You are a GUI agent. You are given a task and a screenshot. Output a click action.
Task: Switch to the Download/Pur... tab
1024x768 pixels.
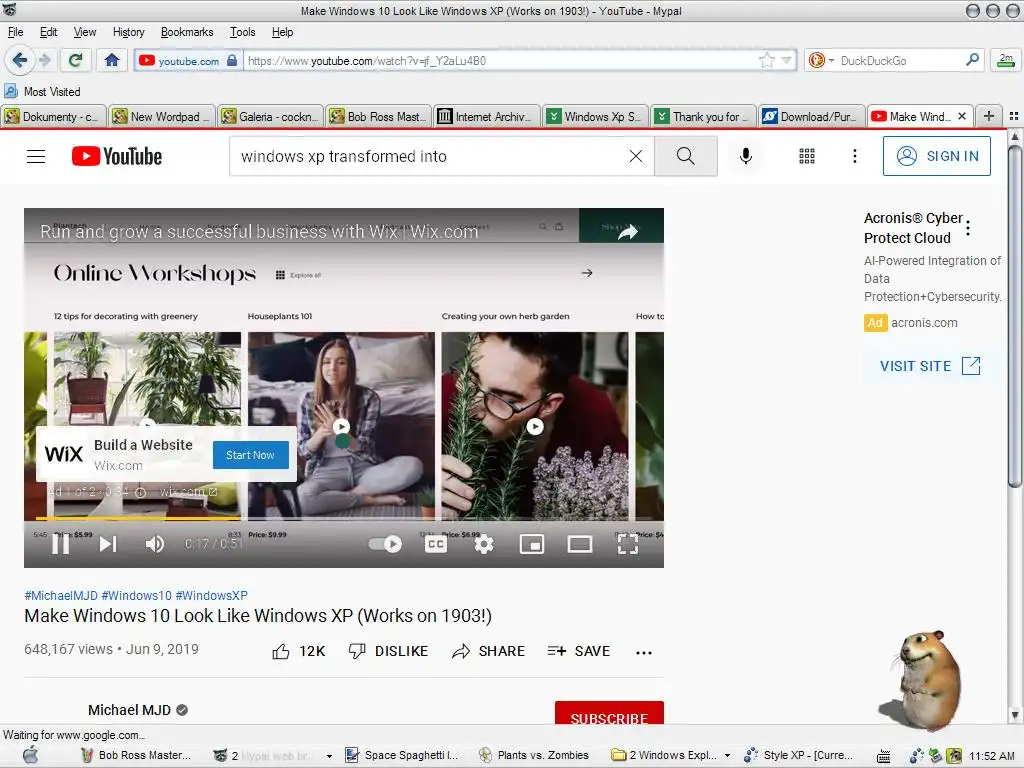point(812,116)
